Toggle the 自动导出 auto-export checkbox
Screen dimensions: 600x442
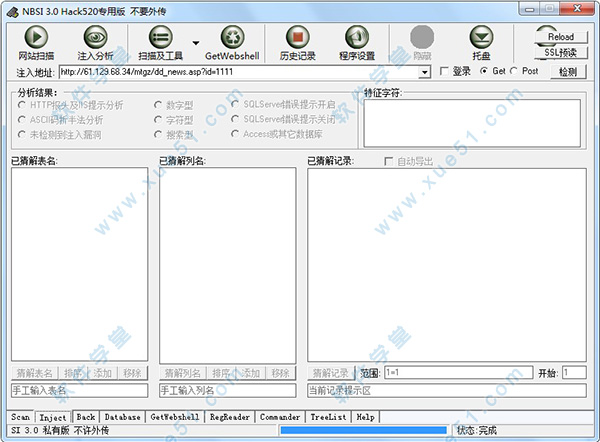[x=388, y=161]
